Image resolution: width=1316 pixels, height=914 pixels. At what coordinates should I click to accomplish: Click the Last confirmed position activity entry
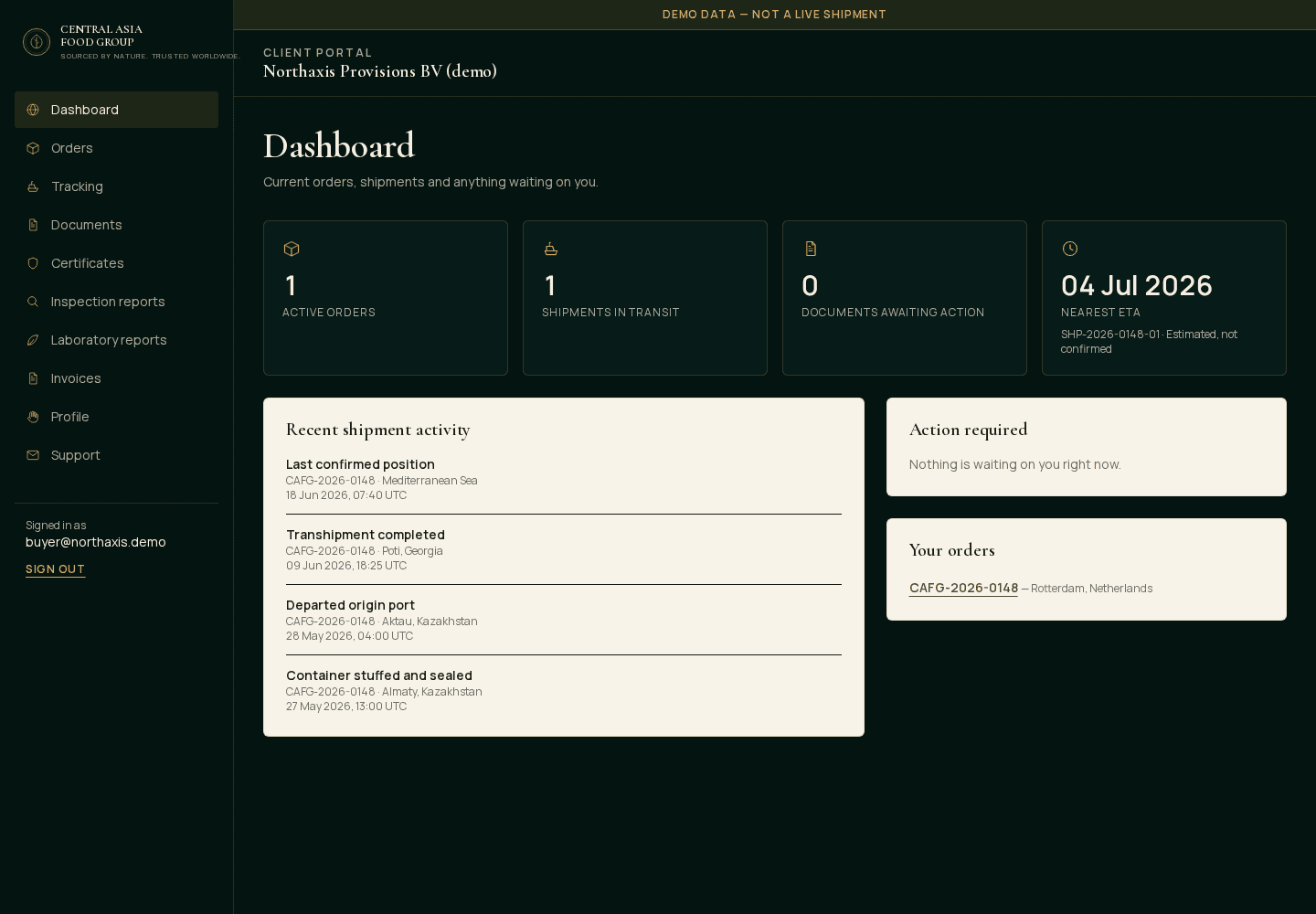pos(564,480)
